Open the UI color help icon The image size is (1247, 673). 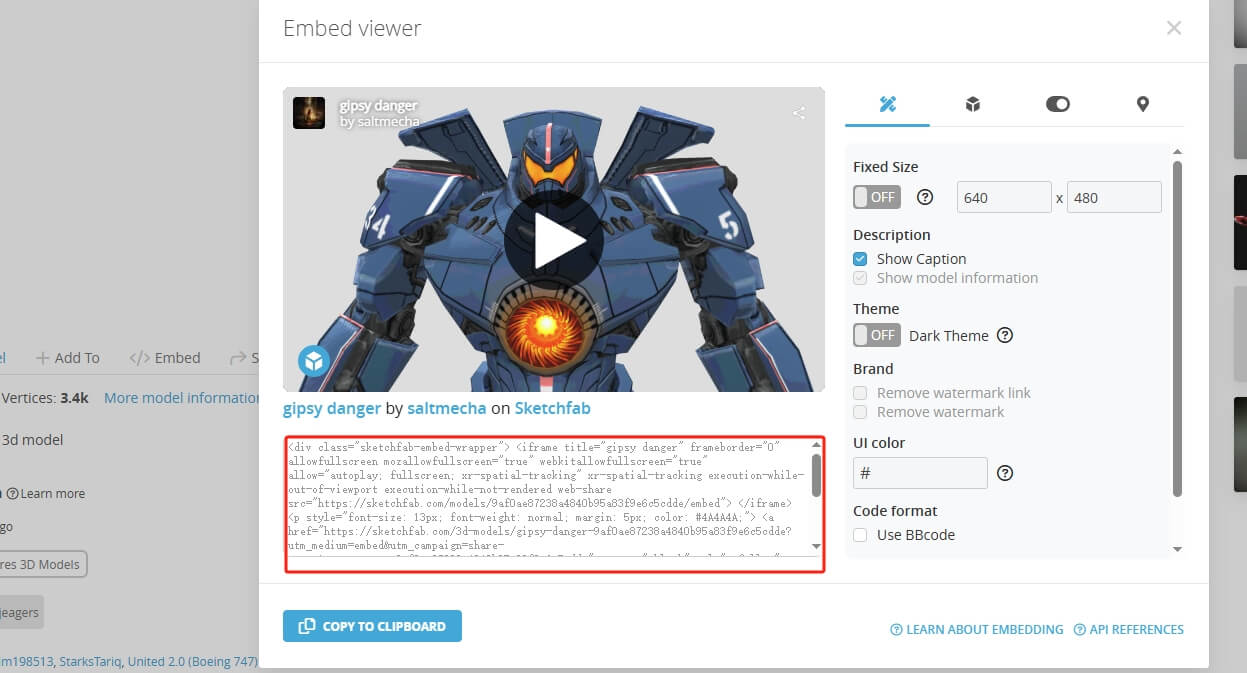[x=1005, y=473]
